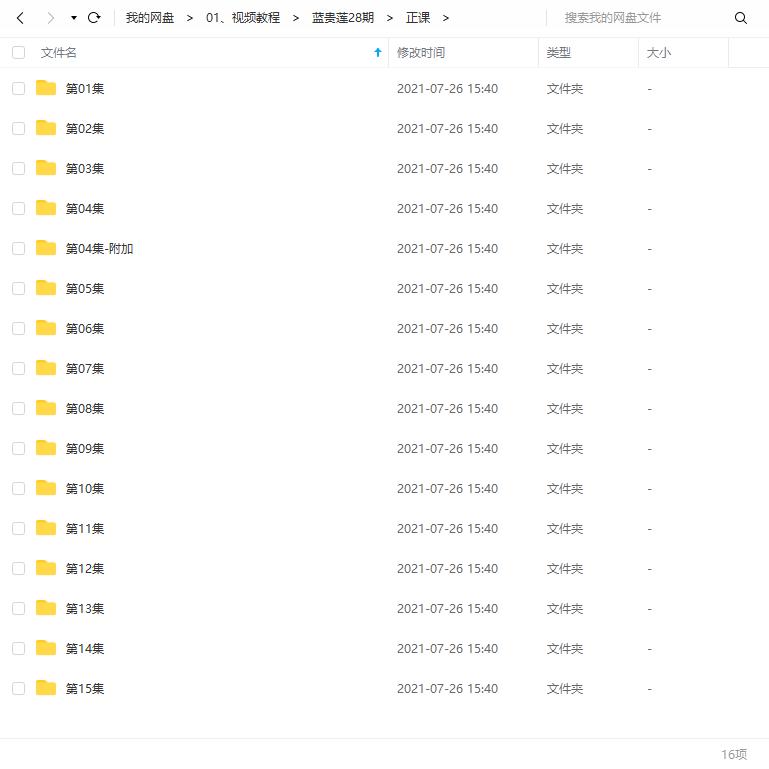Select the 第12集 folder name
769x769 pixels.
[85, 569]
